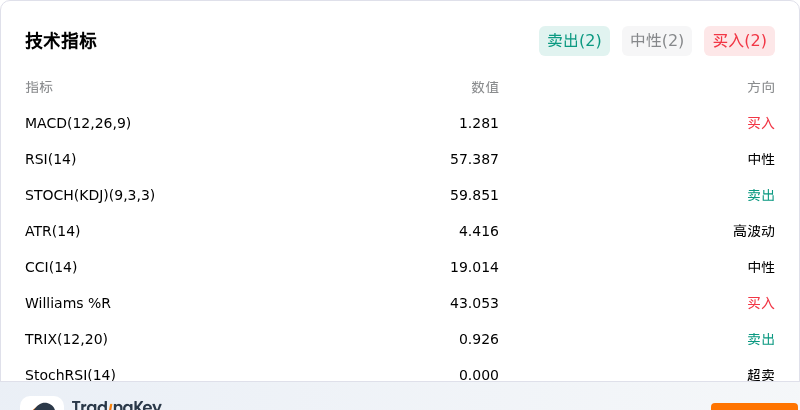Image resolution: width=800 pixels, height=410 pixels.
Task: Select the STOCH(KDJ)(9,3,3) indicator row
Action: pos(400,195)
